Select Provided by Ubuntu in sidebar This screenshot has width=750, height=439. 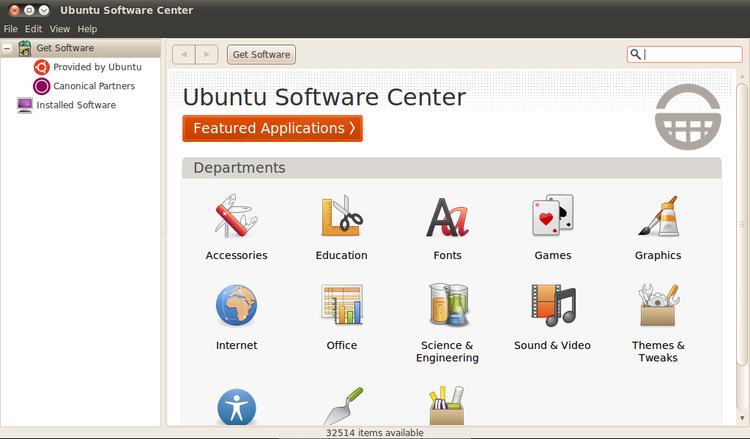[x=98, y=67]
